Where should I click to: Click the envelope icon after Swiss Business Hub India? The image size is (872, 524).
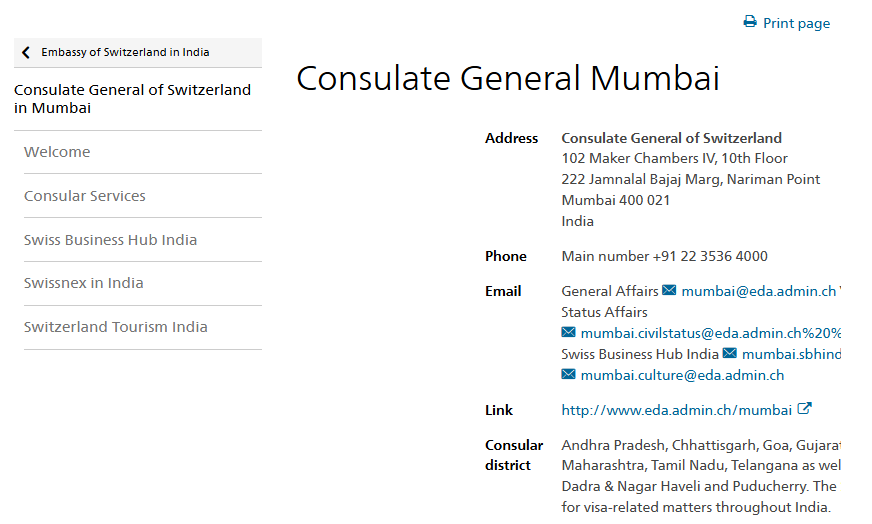(730, 354)
